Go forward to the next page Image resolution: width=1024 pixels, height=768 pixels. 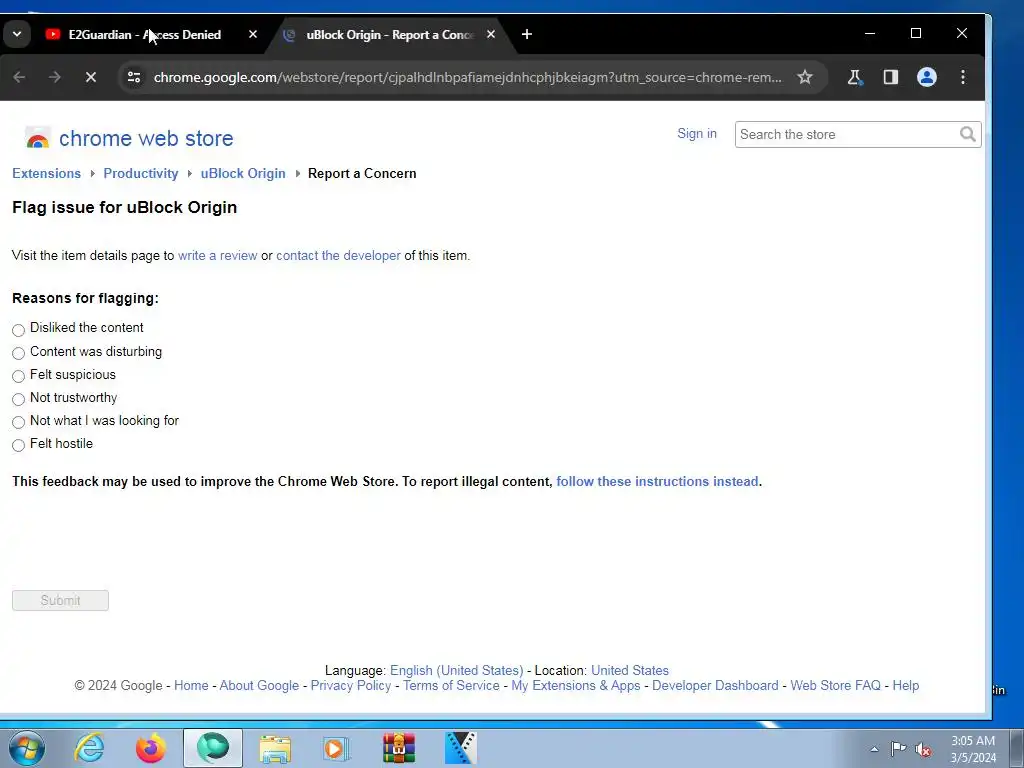(55, 77)
